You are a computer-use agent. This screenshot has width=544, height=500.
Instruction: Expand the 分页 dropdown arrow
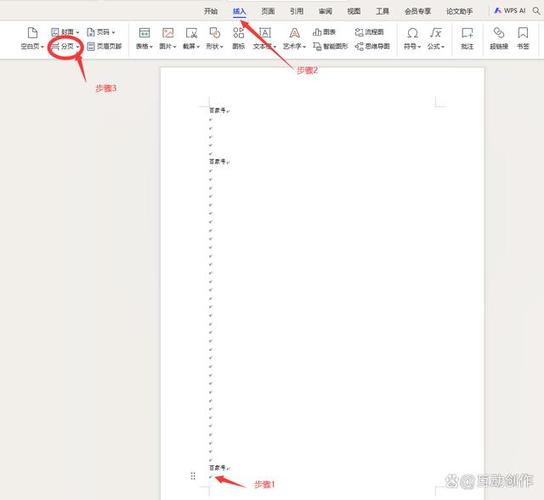(x=78, y=46)
